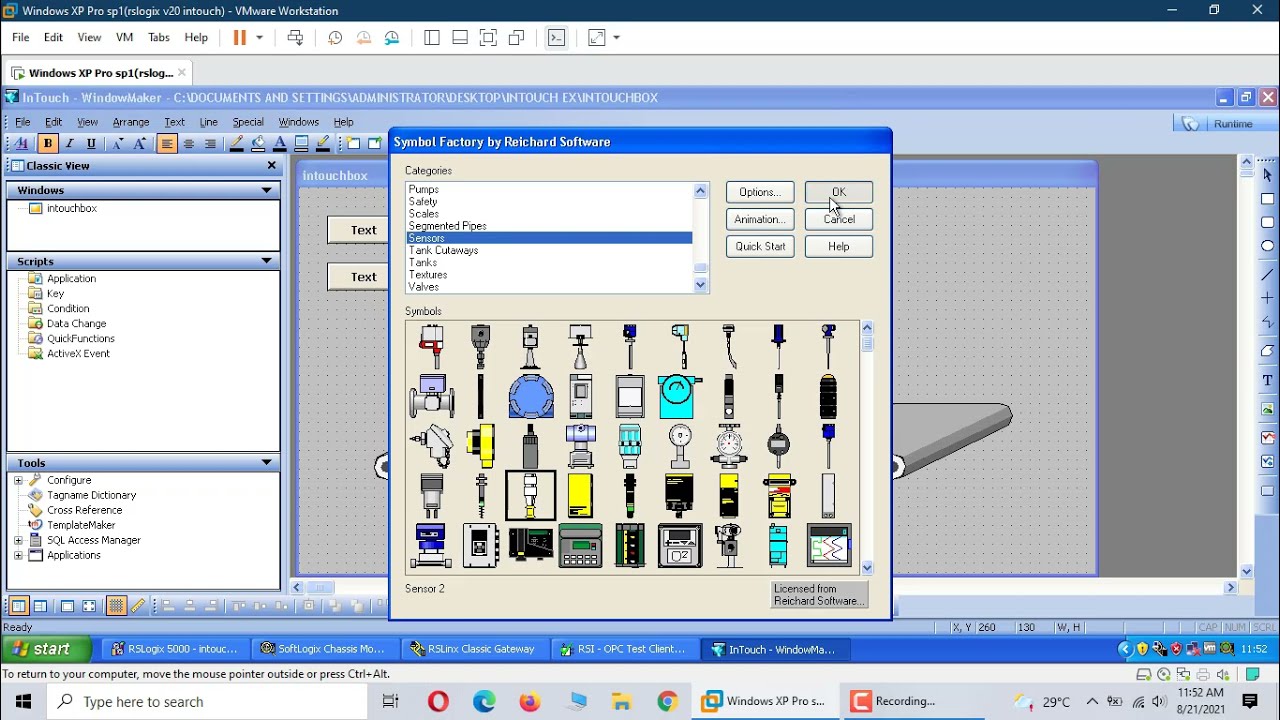Select the highlighted Sensor 2 symbol
The height and width of the screenshot is (720, 1280).
click(530, 496)
